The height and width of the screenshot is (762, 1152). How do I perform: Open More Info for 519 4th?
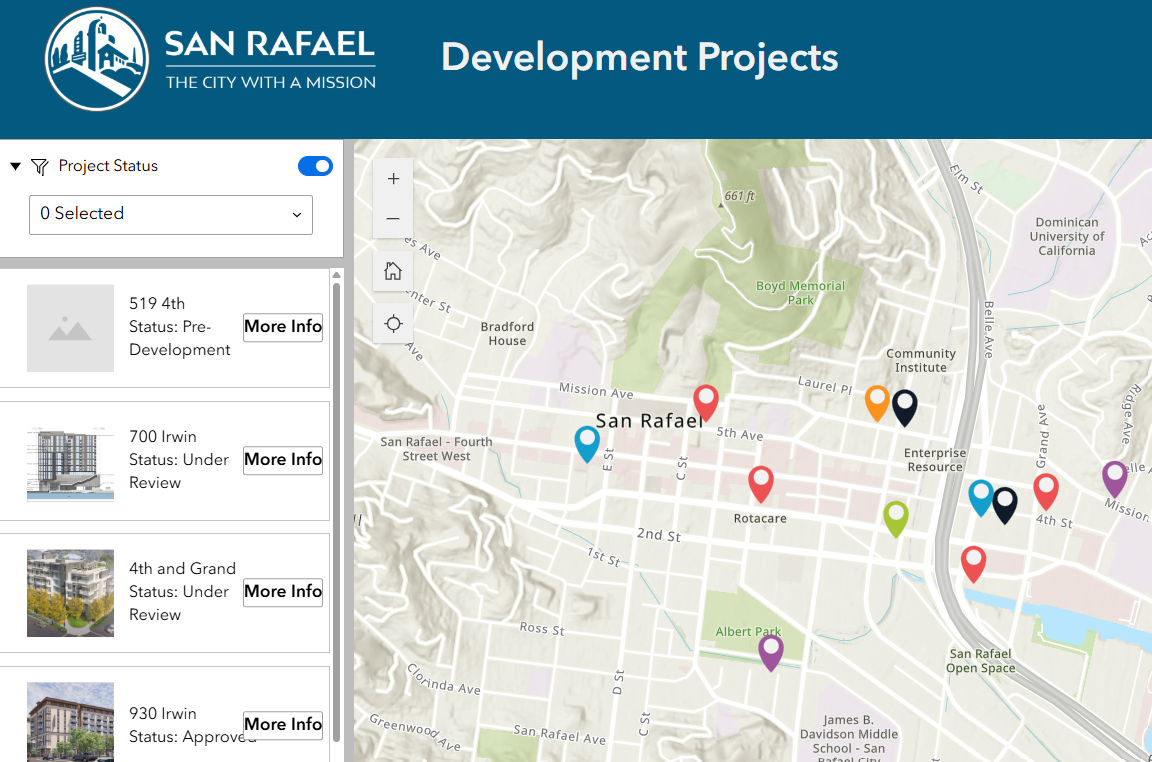click(283, 326)
